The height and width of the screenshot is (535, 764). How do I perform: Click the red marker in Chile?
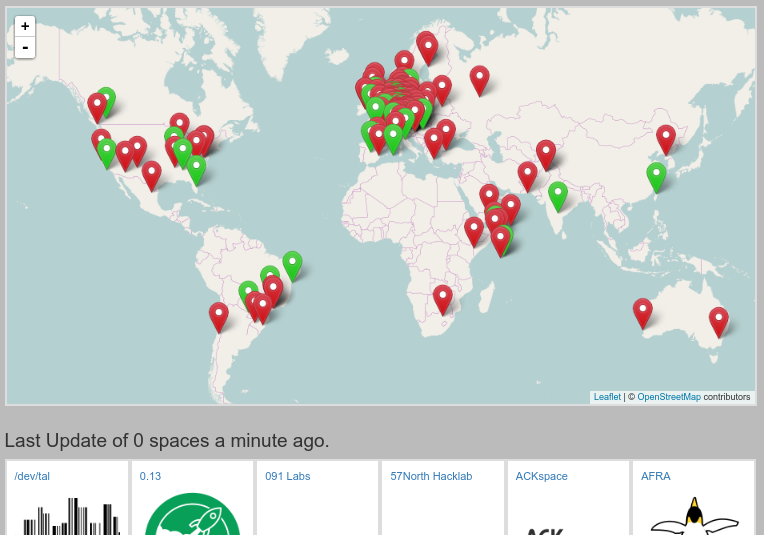click(x=219, y=317)
